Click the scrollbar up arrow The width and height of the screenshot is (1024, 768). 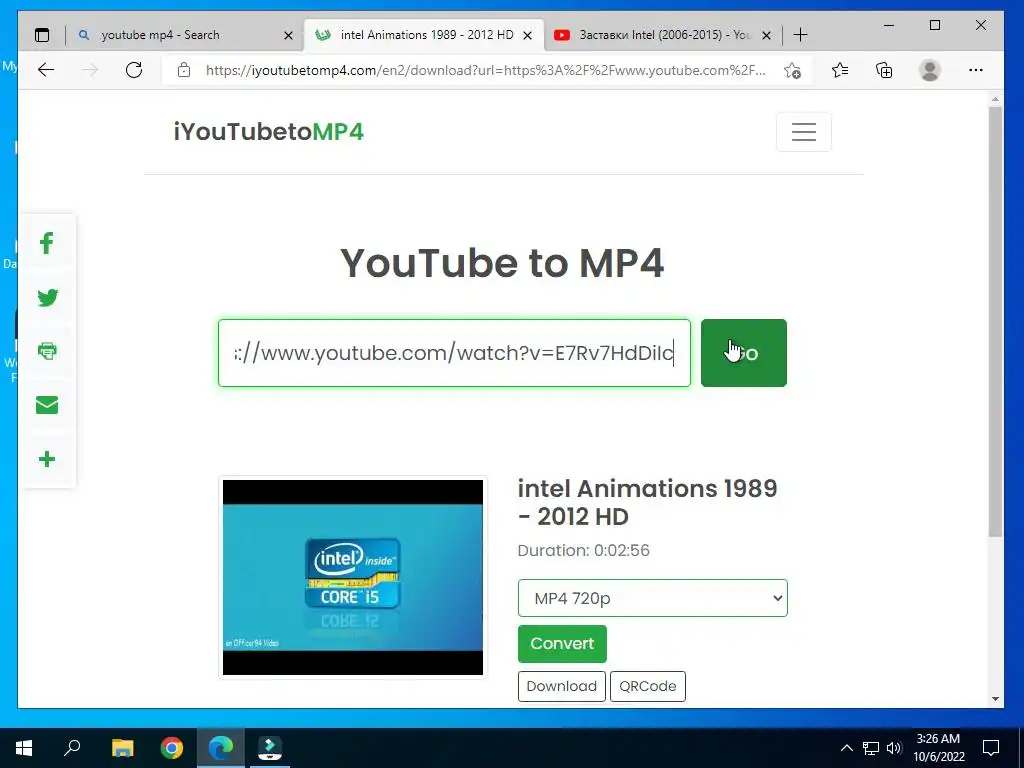click(995, 99)
